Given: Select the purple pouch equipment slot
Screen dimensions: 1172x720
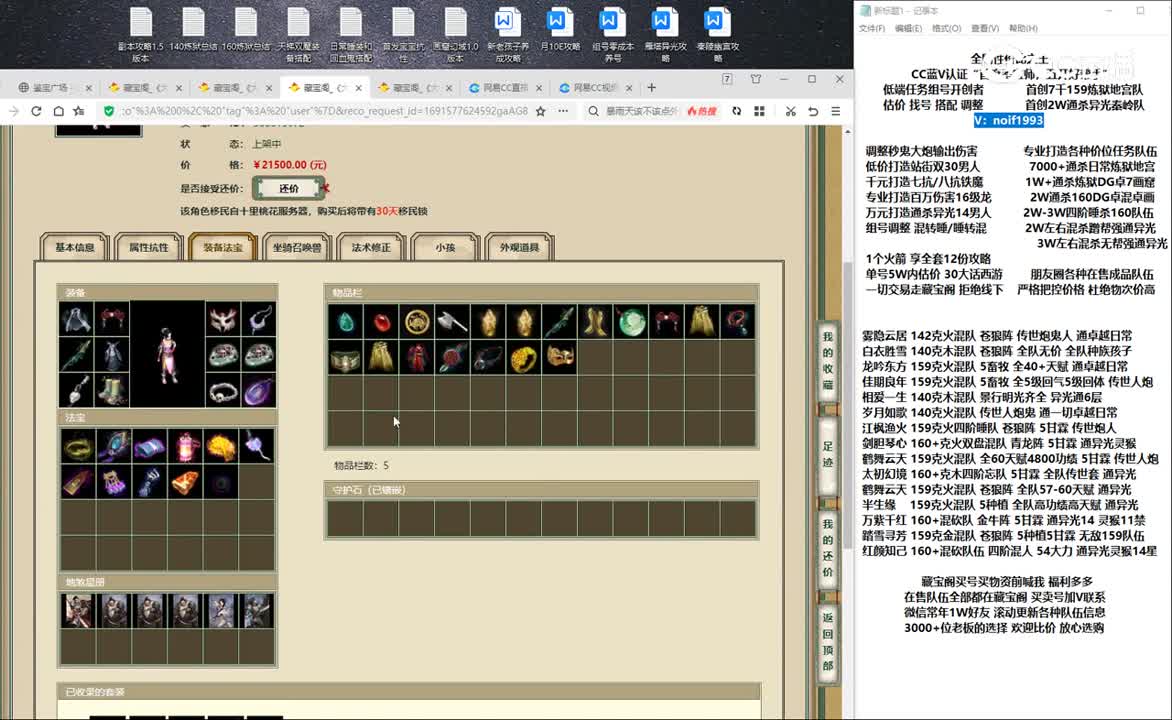Looking at the screenshot, I should pos(259,390).
